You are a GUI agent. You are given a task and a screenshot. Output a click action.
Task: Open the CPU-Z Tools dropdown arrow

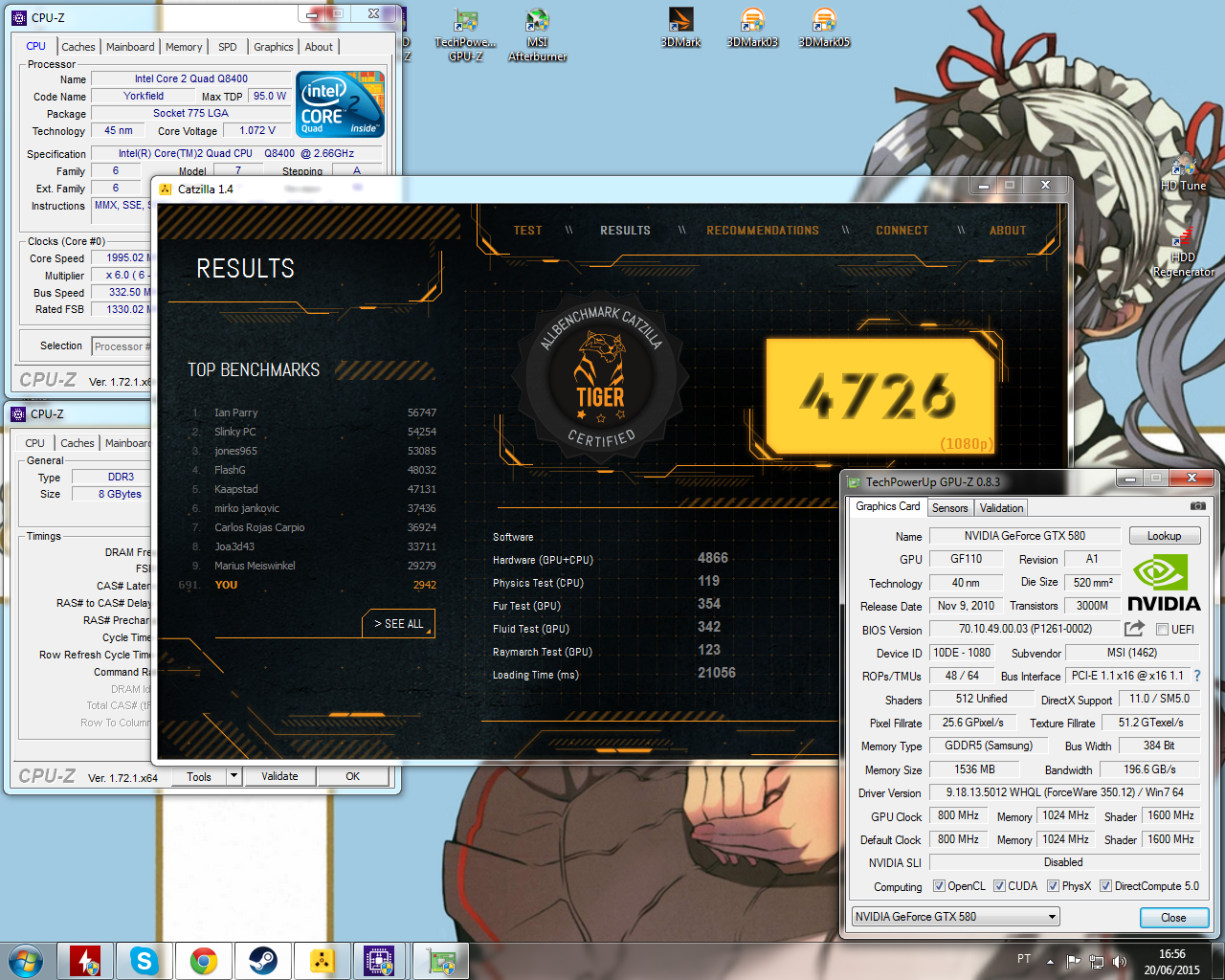pos(234,776)
